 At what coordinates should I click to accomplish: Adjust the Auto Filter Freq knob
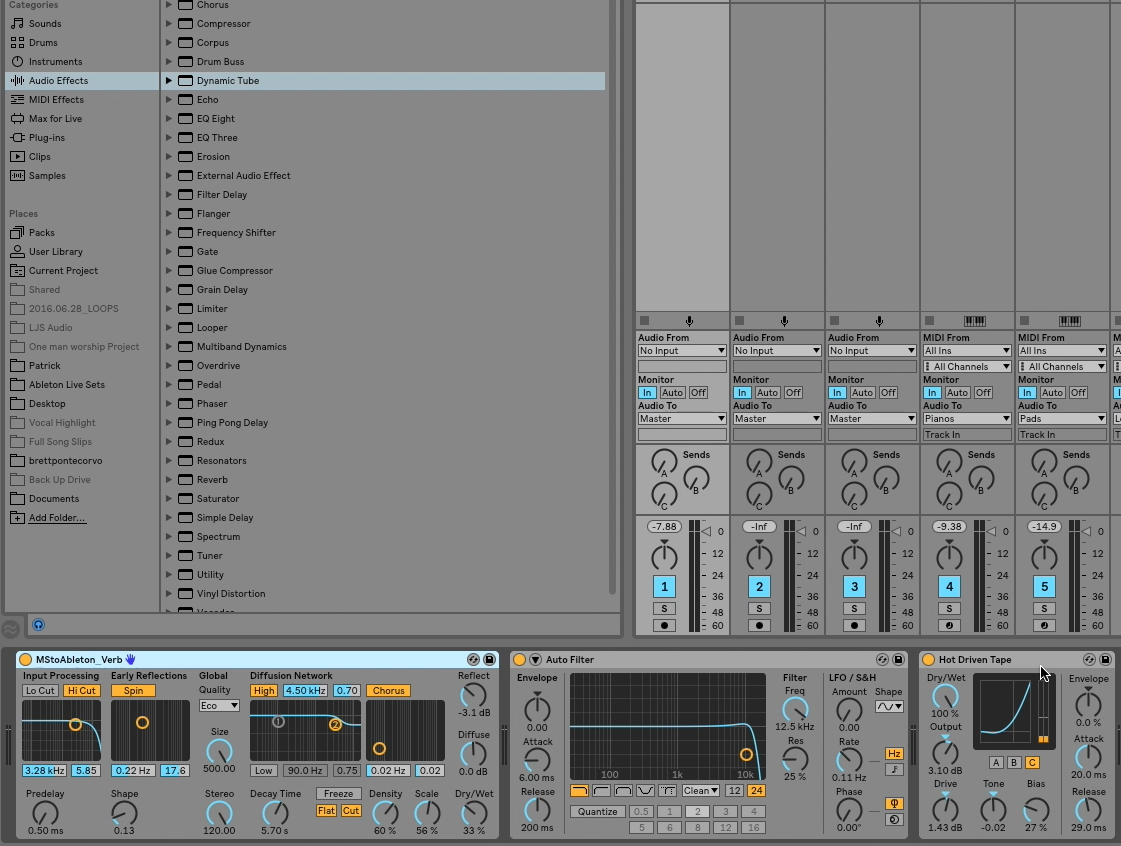(795, 709)
